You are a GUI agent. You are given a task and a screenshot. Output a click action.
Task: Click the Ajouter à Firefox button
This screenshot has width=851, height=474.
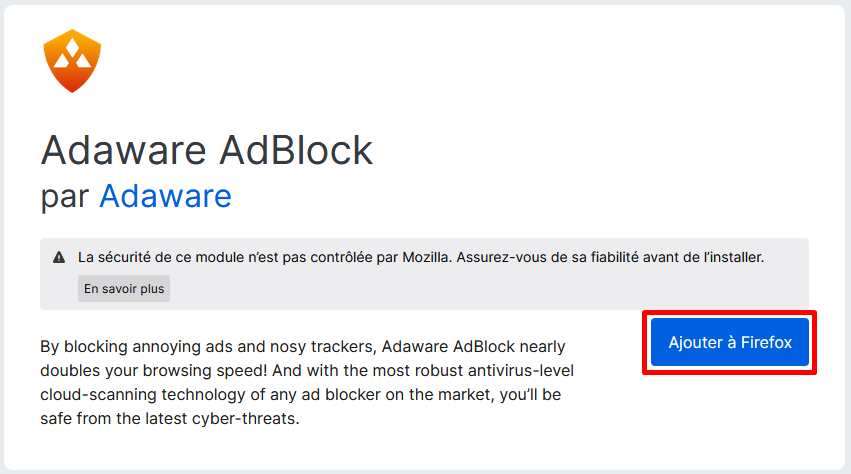point(730,342)
